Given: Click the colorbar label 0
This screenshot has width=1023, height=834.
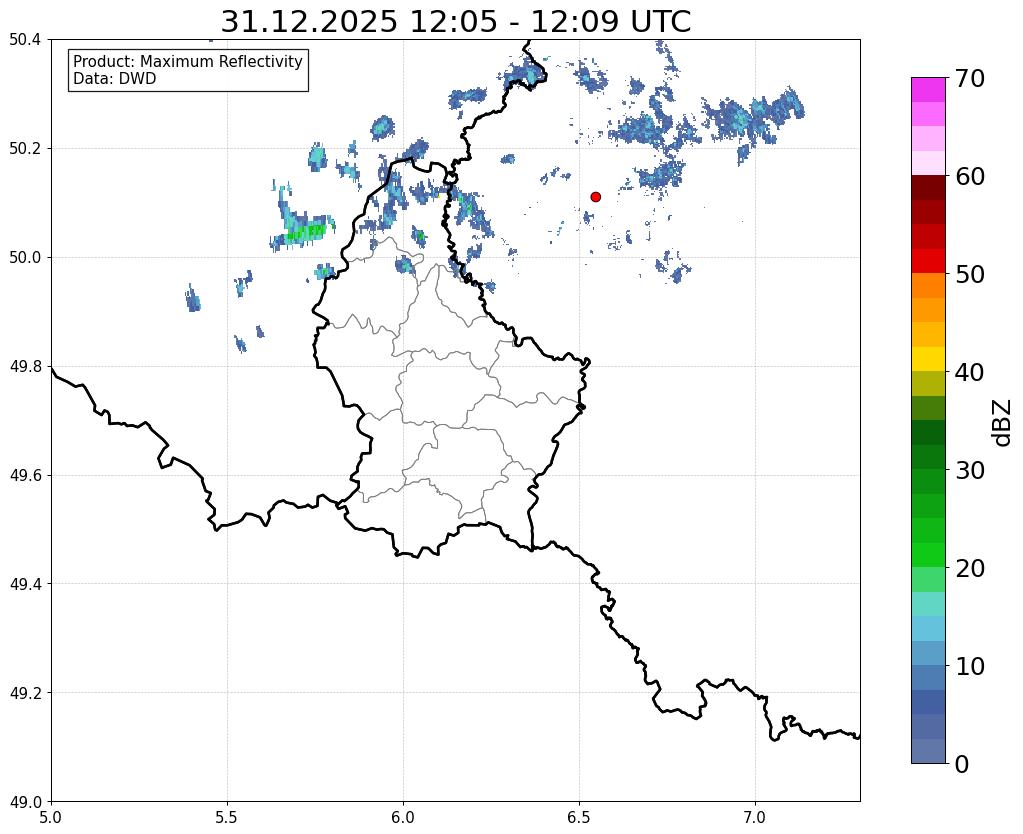Looking at the screenshot, I should pyautogui.click(x=962, y=764).
